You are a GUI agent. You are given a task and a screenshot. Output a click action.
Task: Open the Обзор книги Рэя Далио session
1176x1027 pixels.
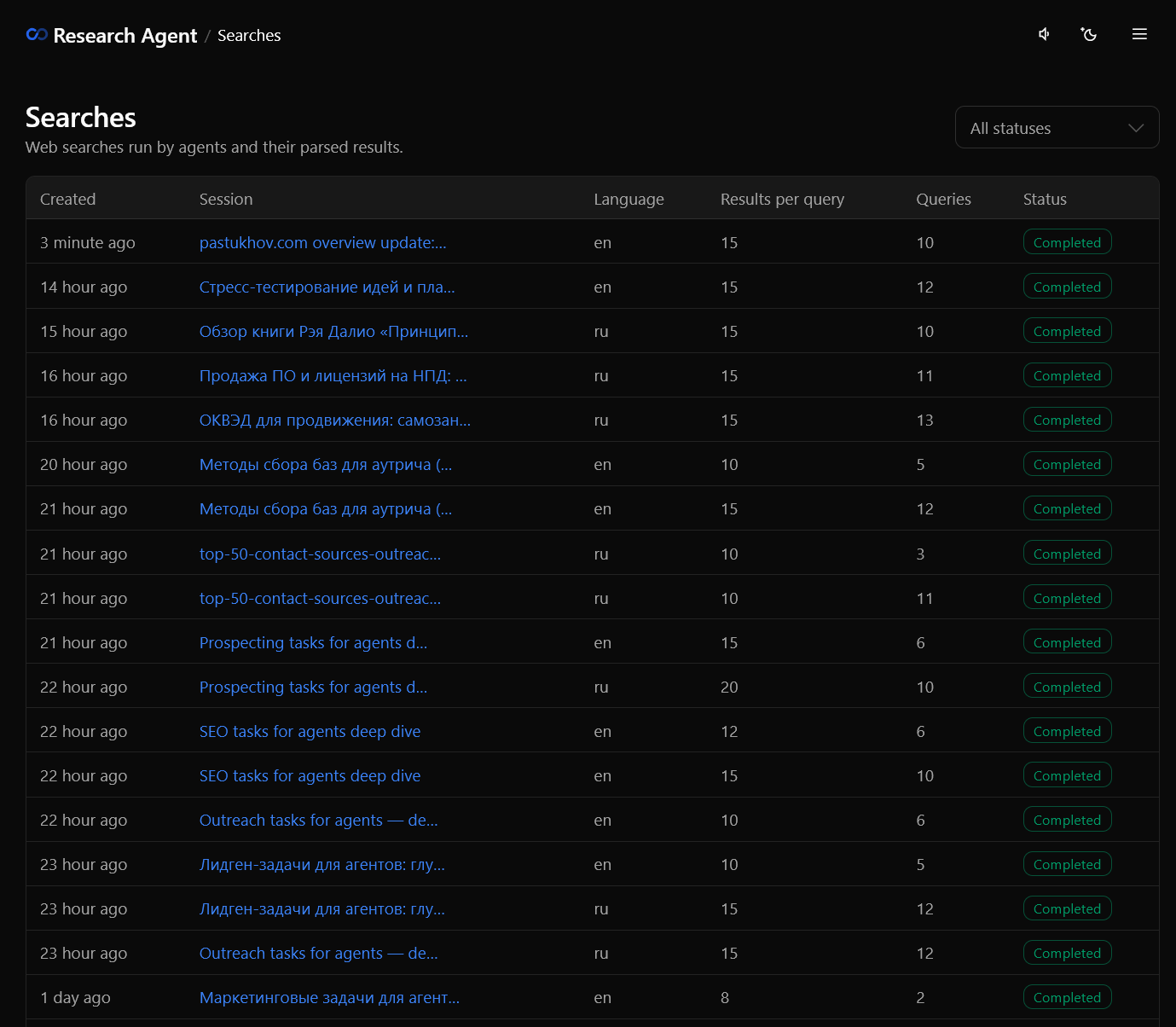[333, 332]
